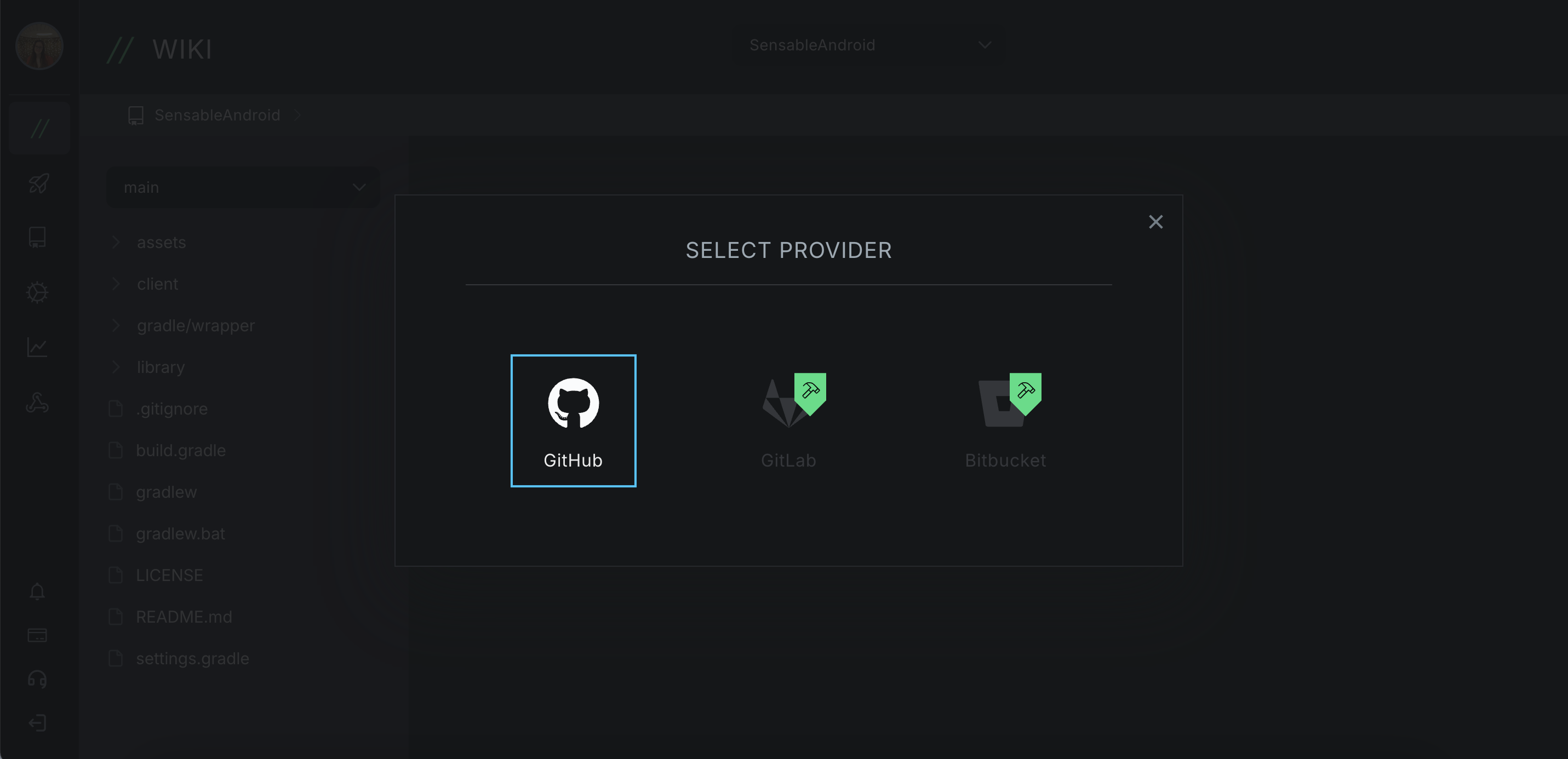The width and height of the screenshot is (1568, 759).
Task: Open the Notifications panel
Action: coord(39,592)
